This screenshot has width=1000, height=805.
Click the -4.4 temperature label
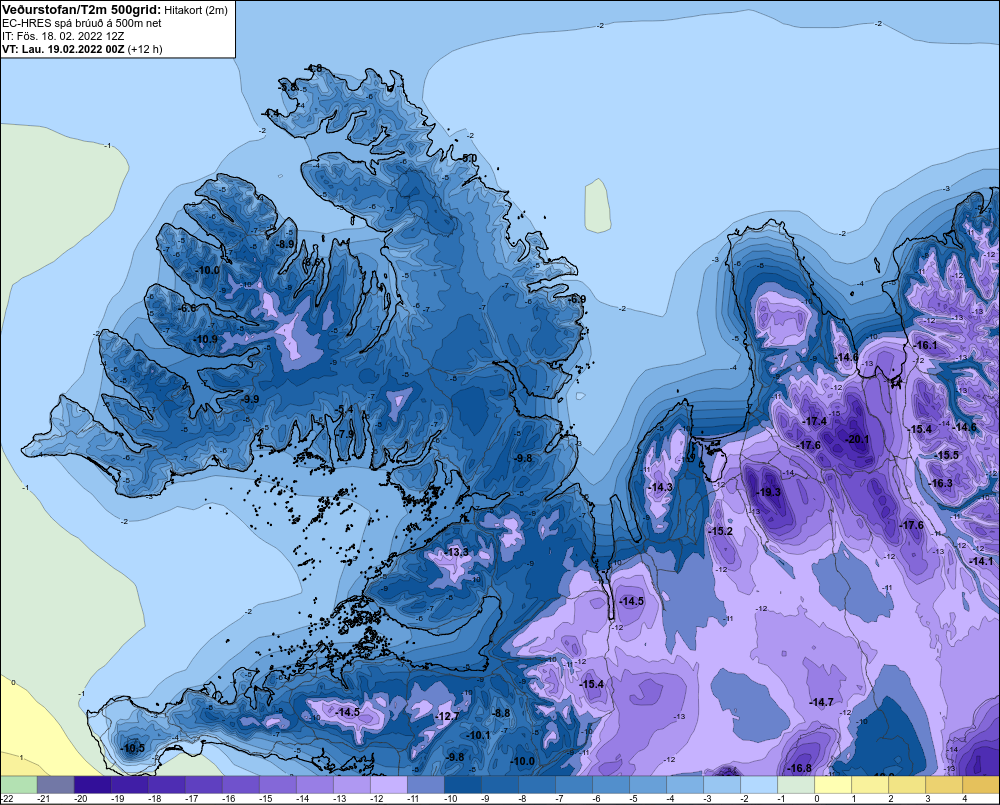[x=272, y=112]
